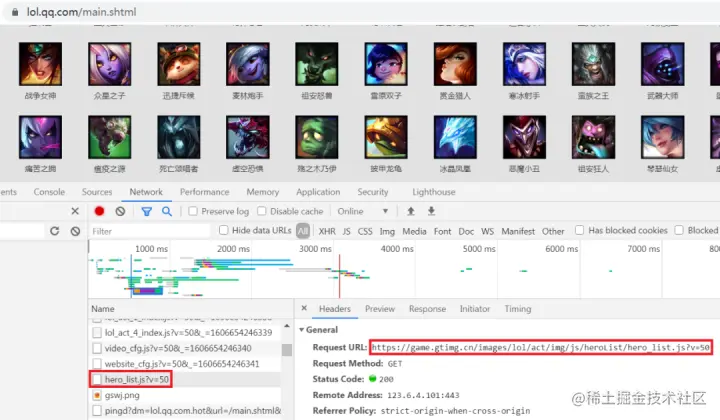Viewport: 720px width, 420px height.
Task: Filter requests by Other
Action: 553,231
